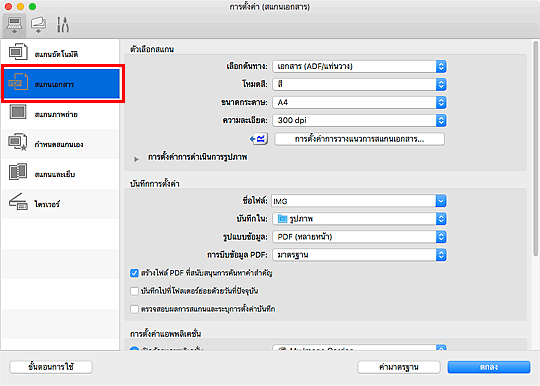Select the สแกนภาพถ่าย photo scan icon

(x=18, y=112)
